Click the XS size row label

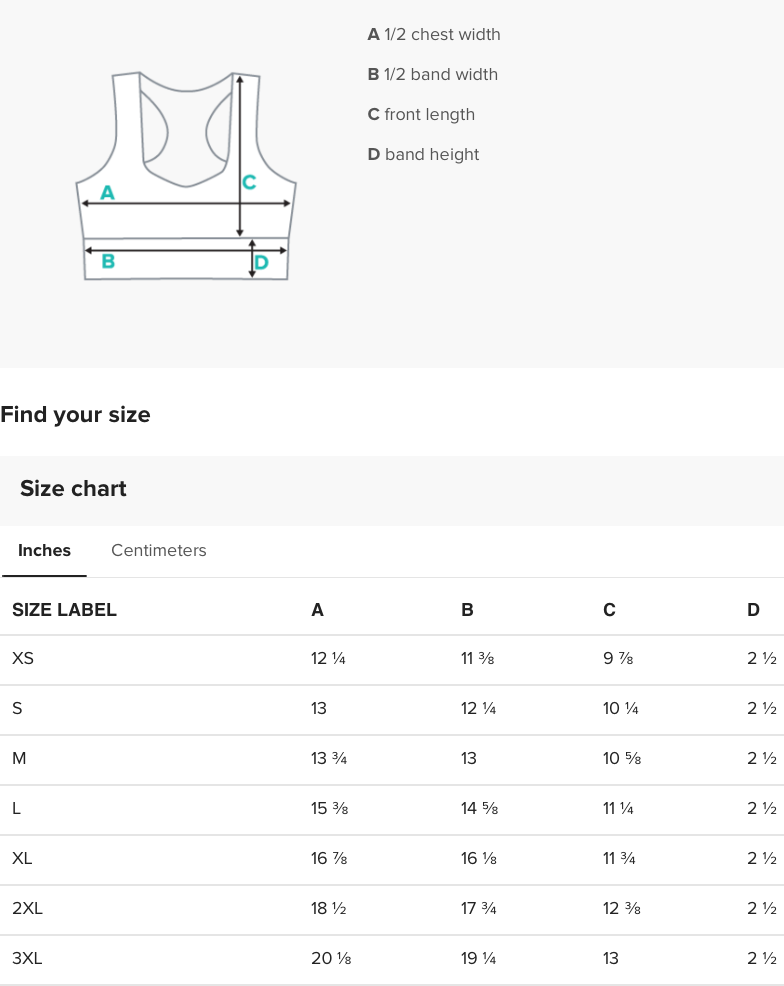click(23, 658)
